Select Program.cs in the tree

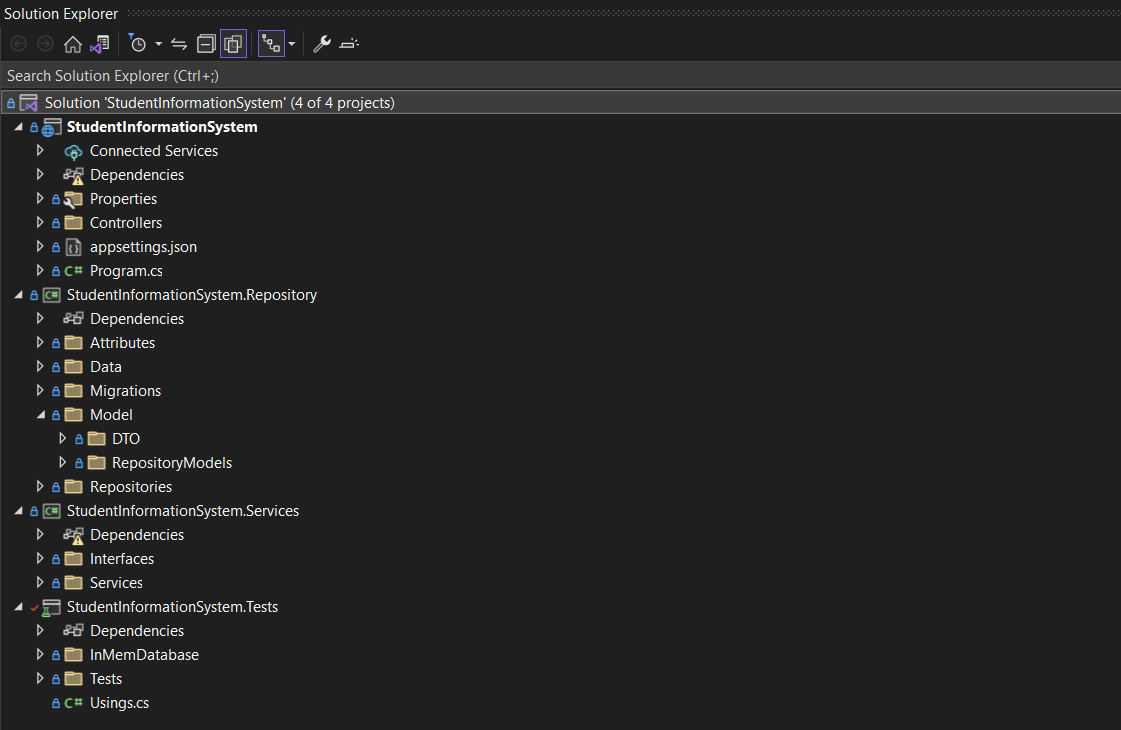pyautogui.click(x=126, y=270)
